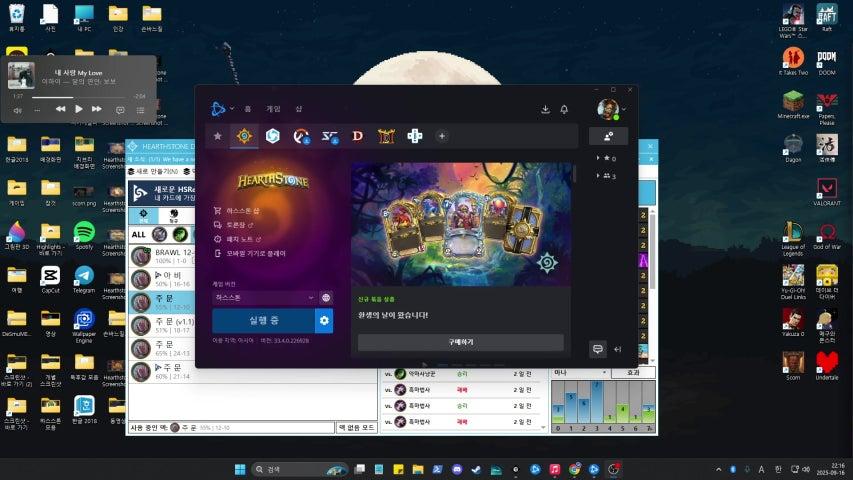Viewport: 853px width, 480px height.
Task: Select the Heroes of the Storm icon
Action: tap(273, 136)
